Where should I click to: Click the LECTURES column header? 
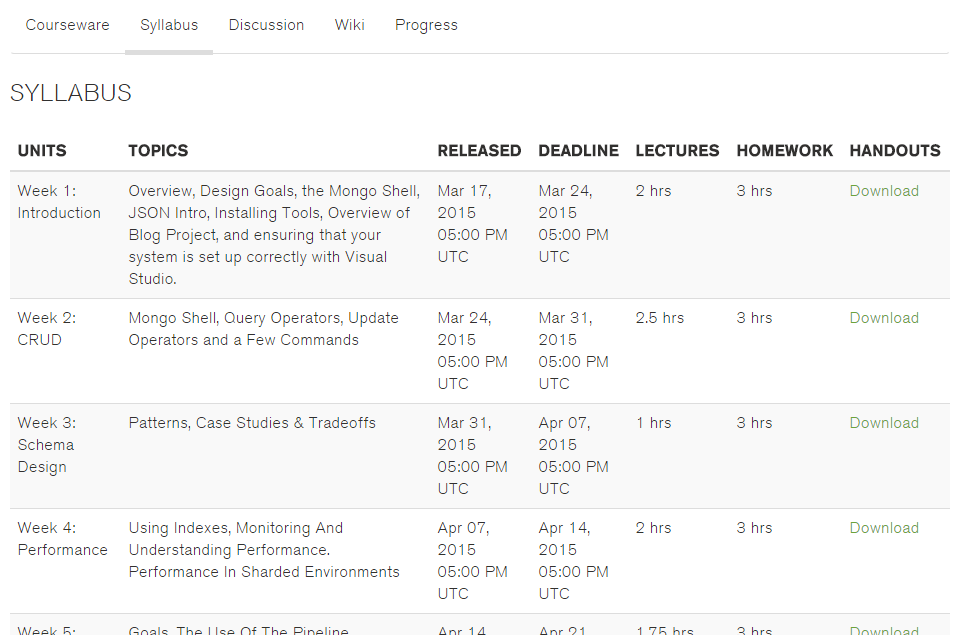(x=676, y=150)
